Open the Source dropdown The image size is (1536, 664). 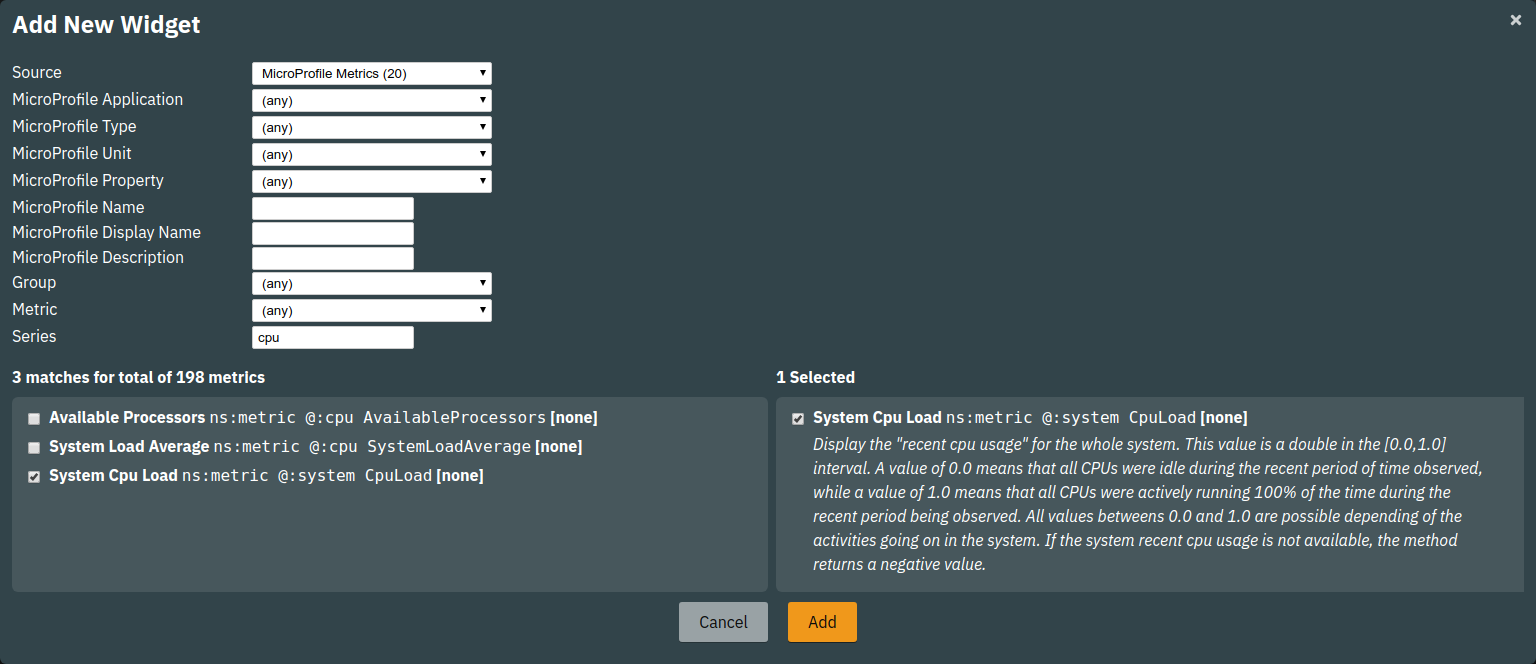[371, 73]
